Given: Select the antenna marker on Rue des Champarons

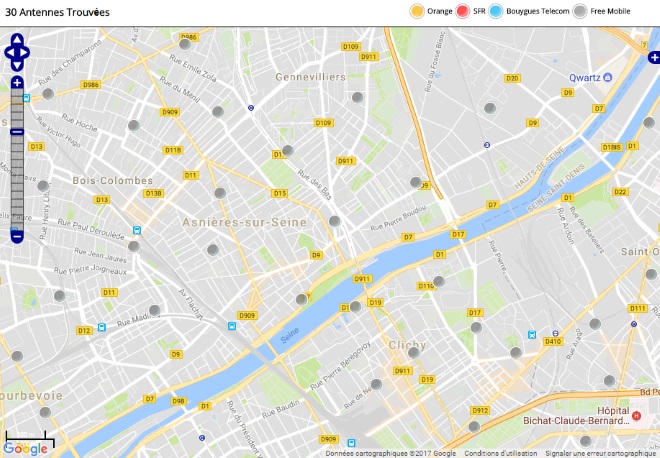Looking at the screenshot, I should [x=48, y=94].
